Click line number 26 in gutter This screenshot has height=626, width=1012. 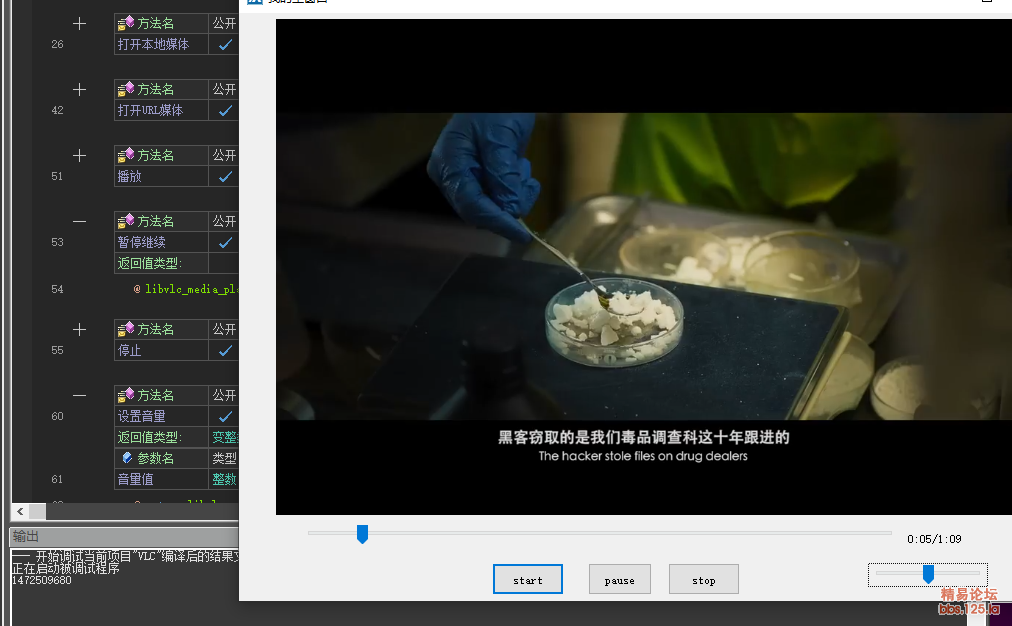[x=57, y=45]
